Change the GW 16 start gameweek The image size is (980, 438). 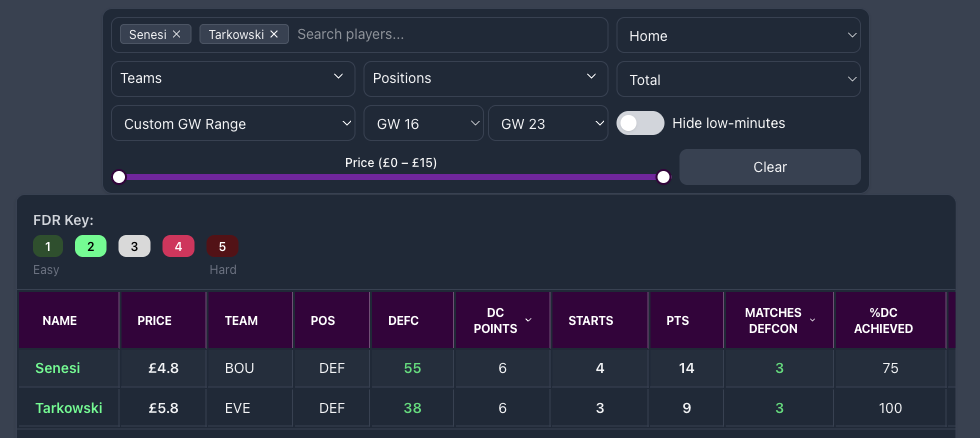pos(423,124)
